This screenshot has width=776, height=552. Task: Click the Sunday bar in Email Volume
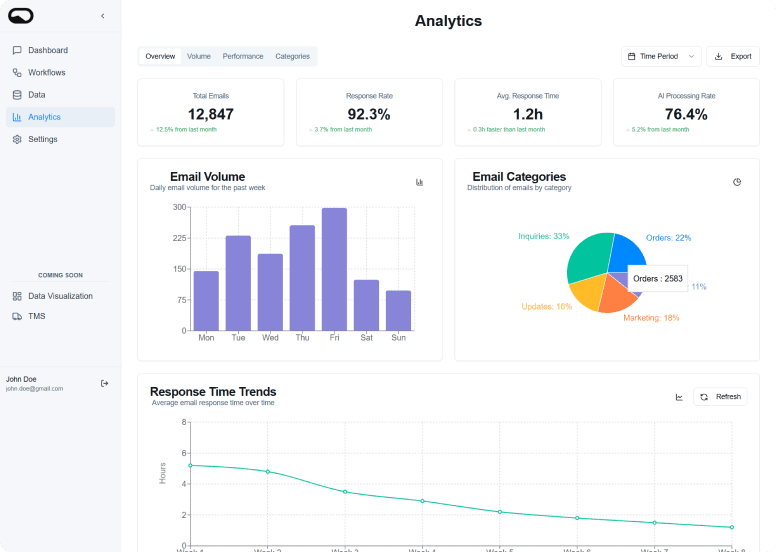398,311
